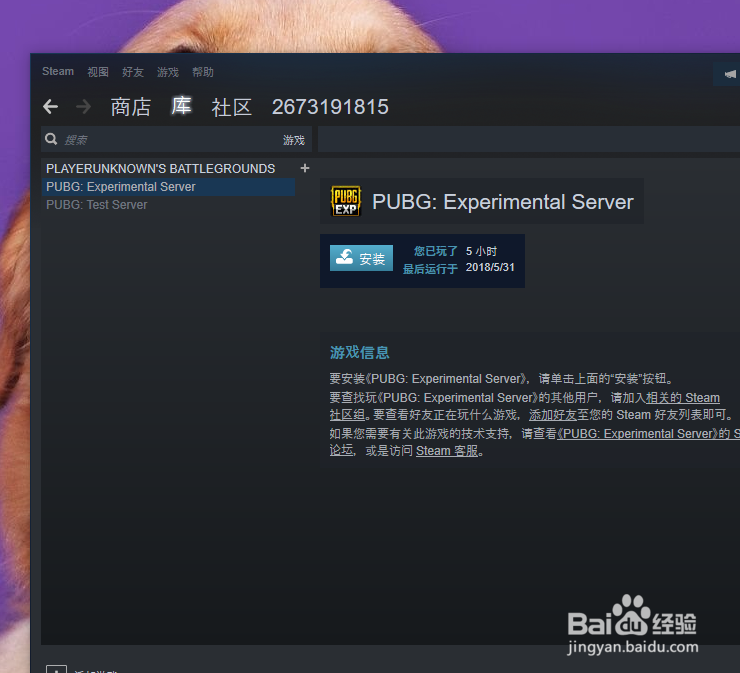740x673 pixels.
Task: Open the 帮助 menu
Action: pyautogui.click(x=203, y=72)
